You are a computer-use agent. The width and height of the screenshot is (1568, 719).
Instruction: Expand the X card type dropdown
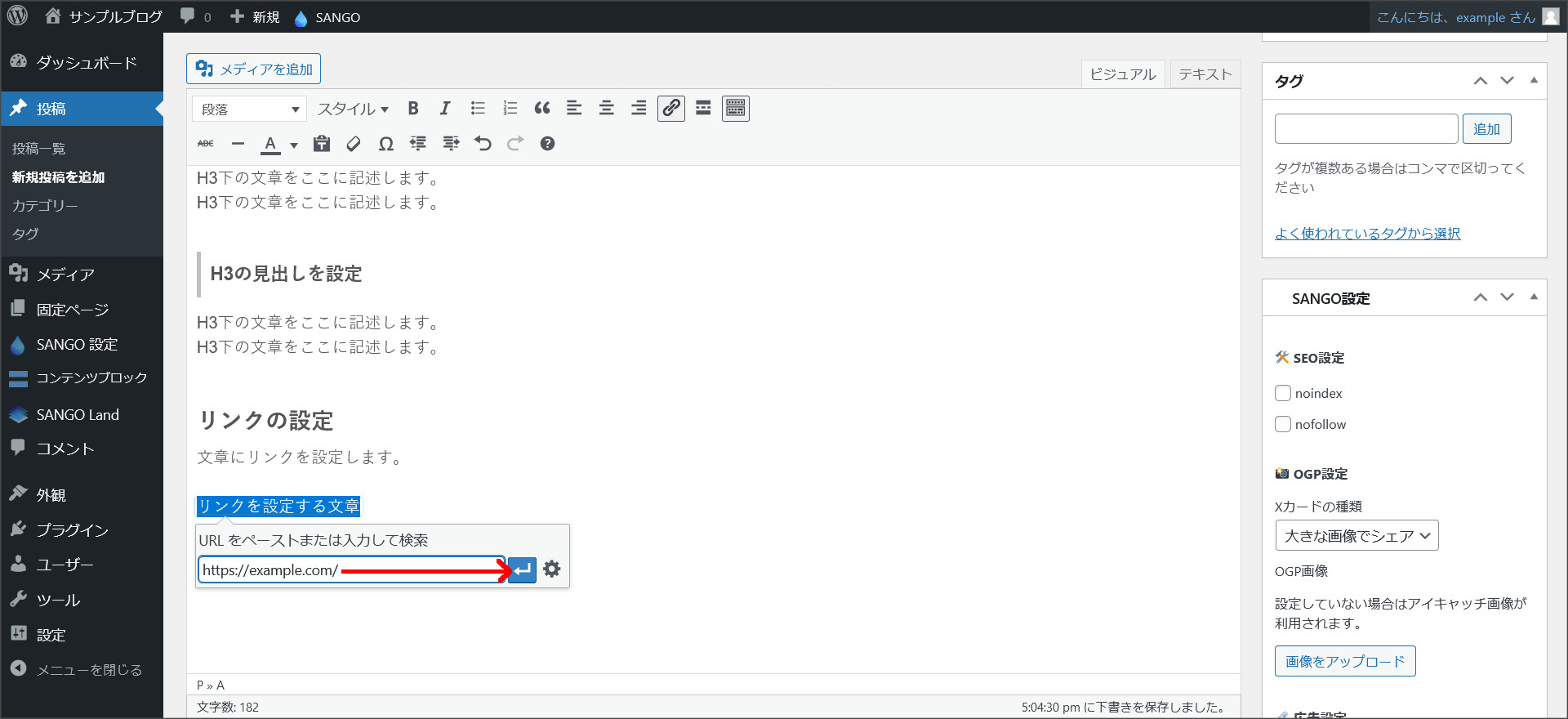point(1356,536)
